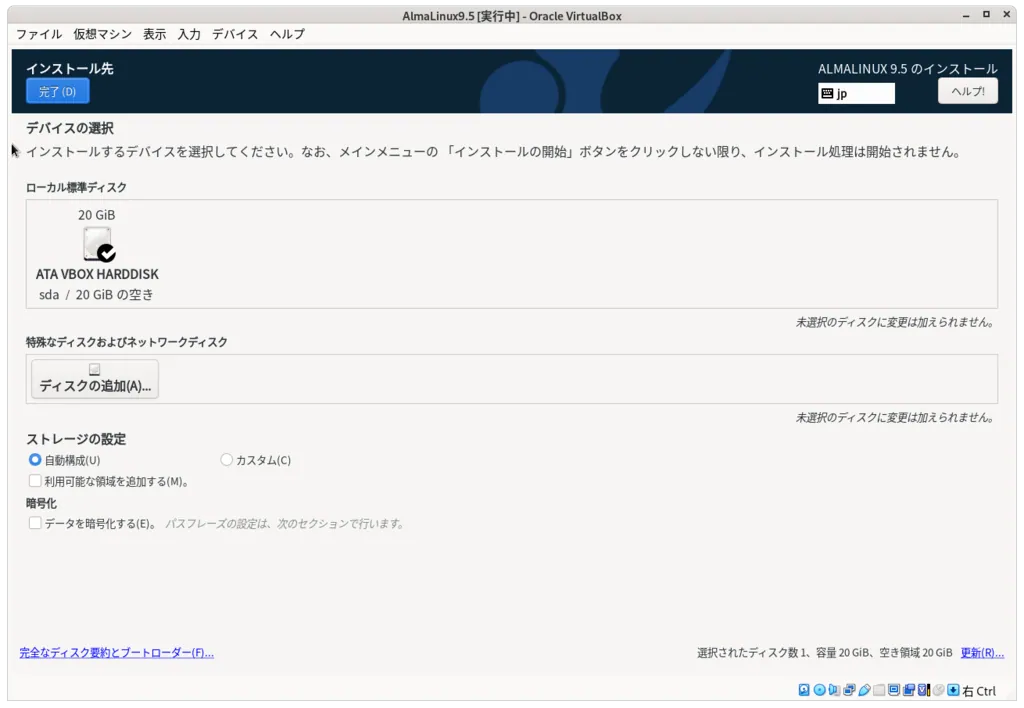Image resolution: width=1024 pixels, height=708 pixels.
Task: Click the audio status icon in VirtualBox
Action: pos(834,690)
